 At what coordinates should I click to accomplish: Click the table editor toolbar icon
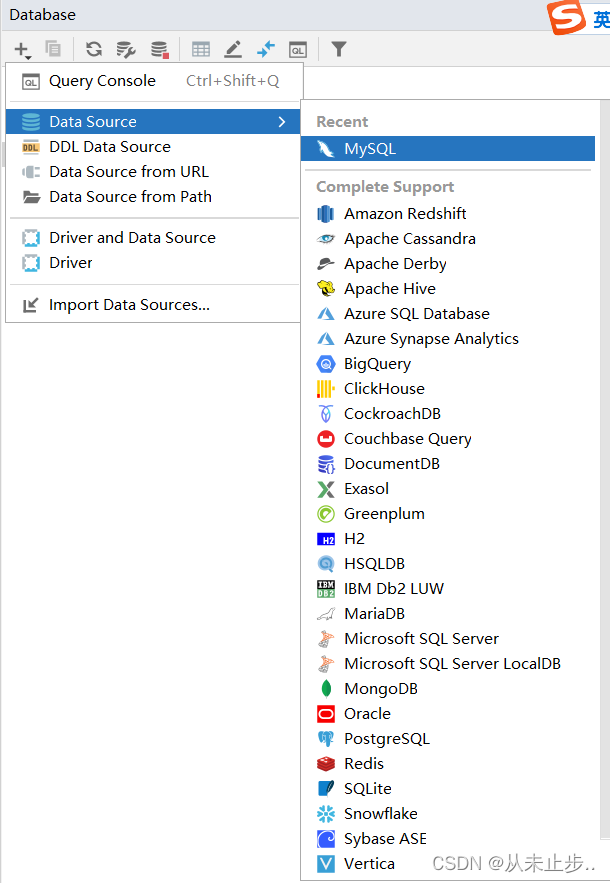[201, 50]
